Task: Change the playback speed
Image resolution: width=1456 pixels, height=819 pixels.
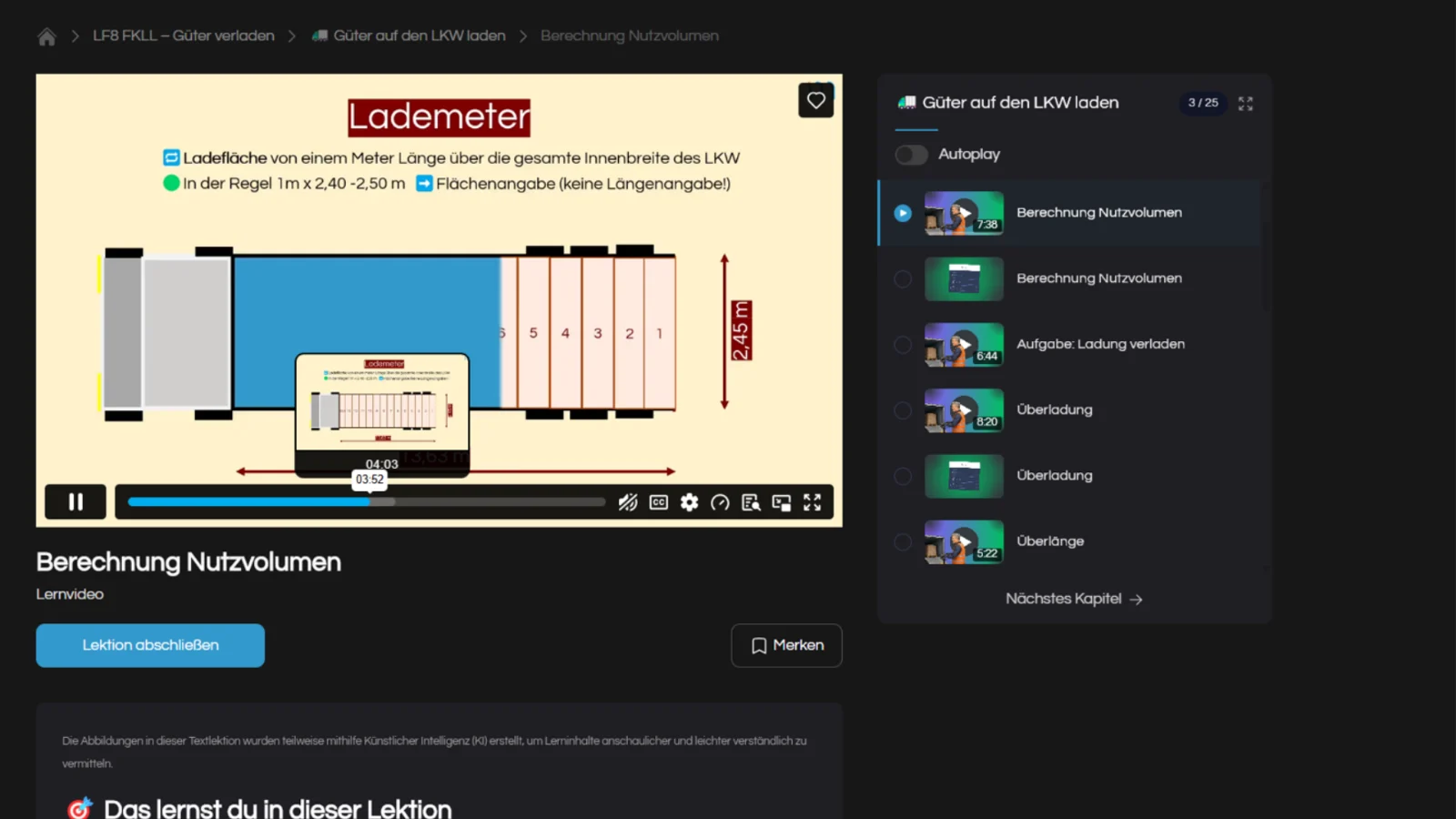Action: point(720,502)
